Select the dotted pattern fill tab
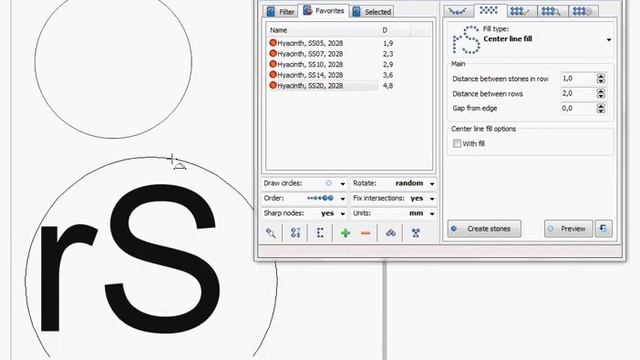 489,11
